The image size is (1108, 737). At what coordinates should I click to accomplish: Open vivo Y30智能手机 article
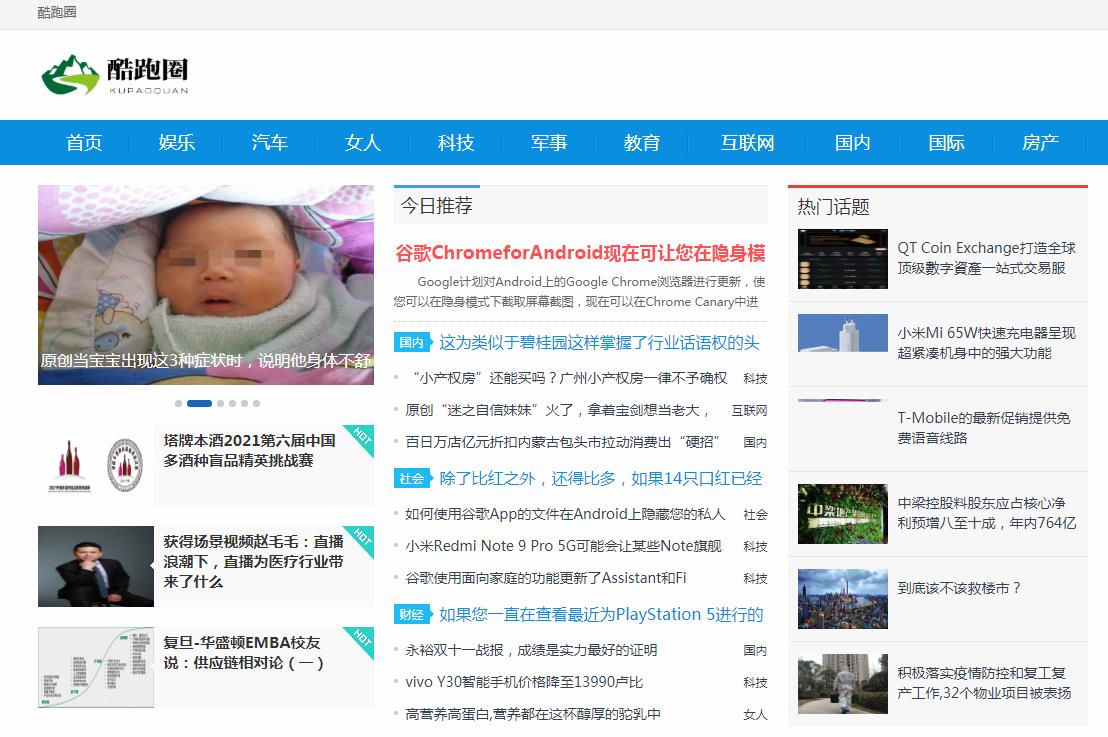point(524,682)
